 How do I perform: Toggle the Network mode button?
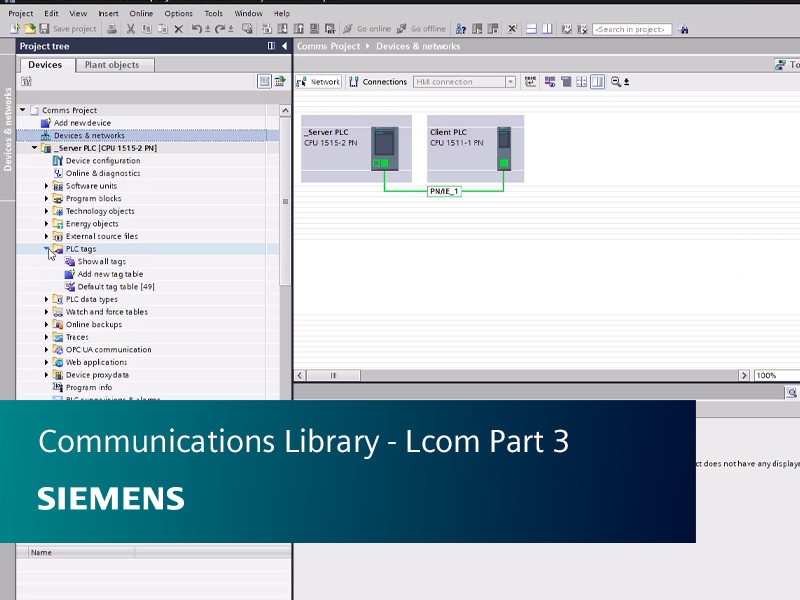[317, 81]
